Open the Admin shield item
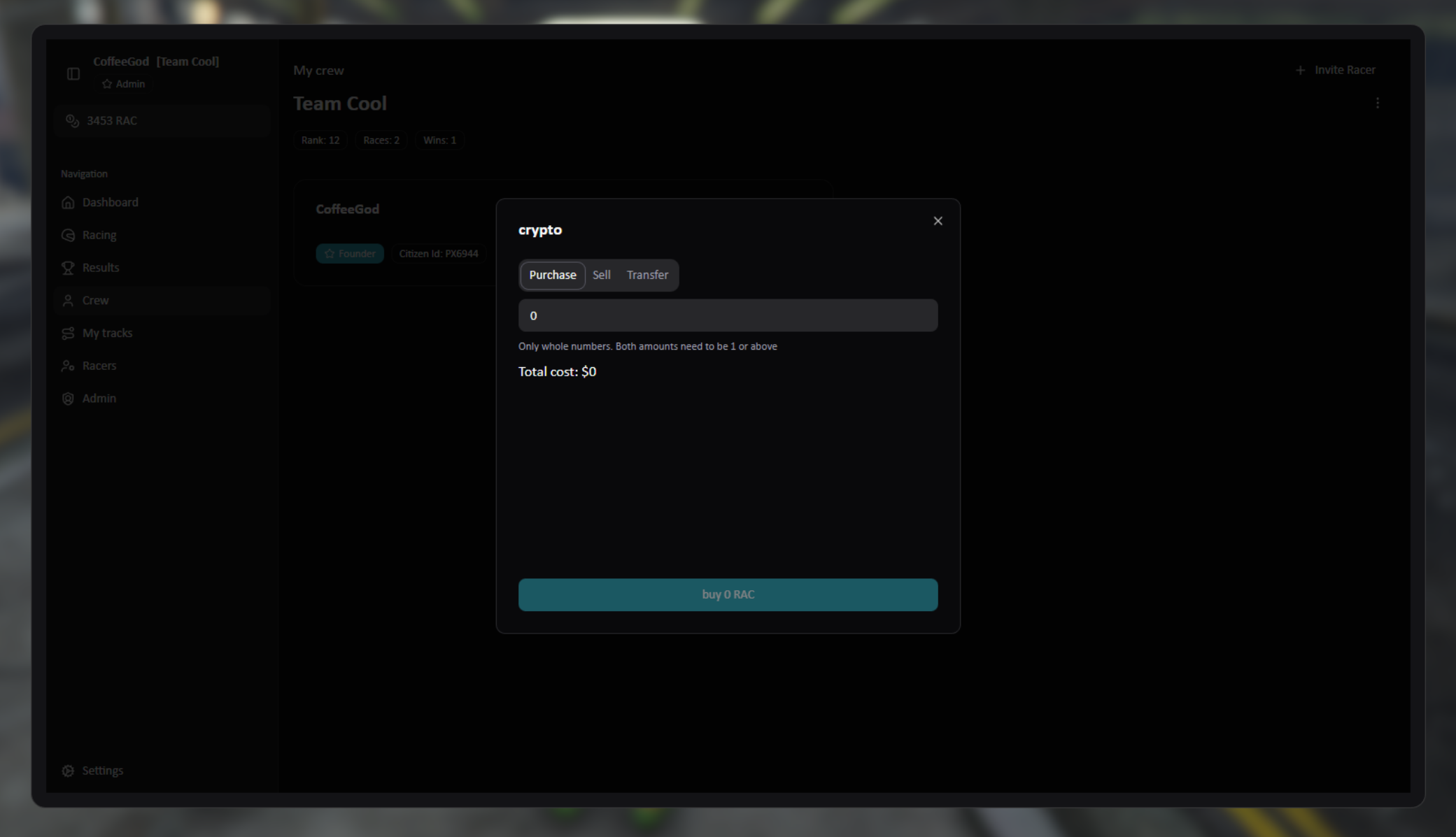The image size is (1456, 837). [x=99, y=398]
